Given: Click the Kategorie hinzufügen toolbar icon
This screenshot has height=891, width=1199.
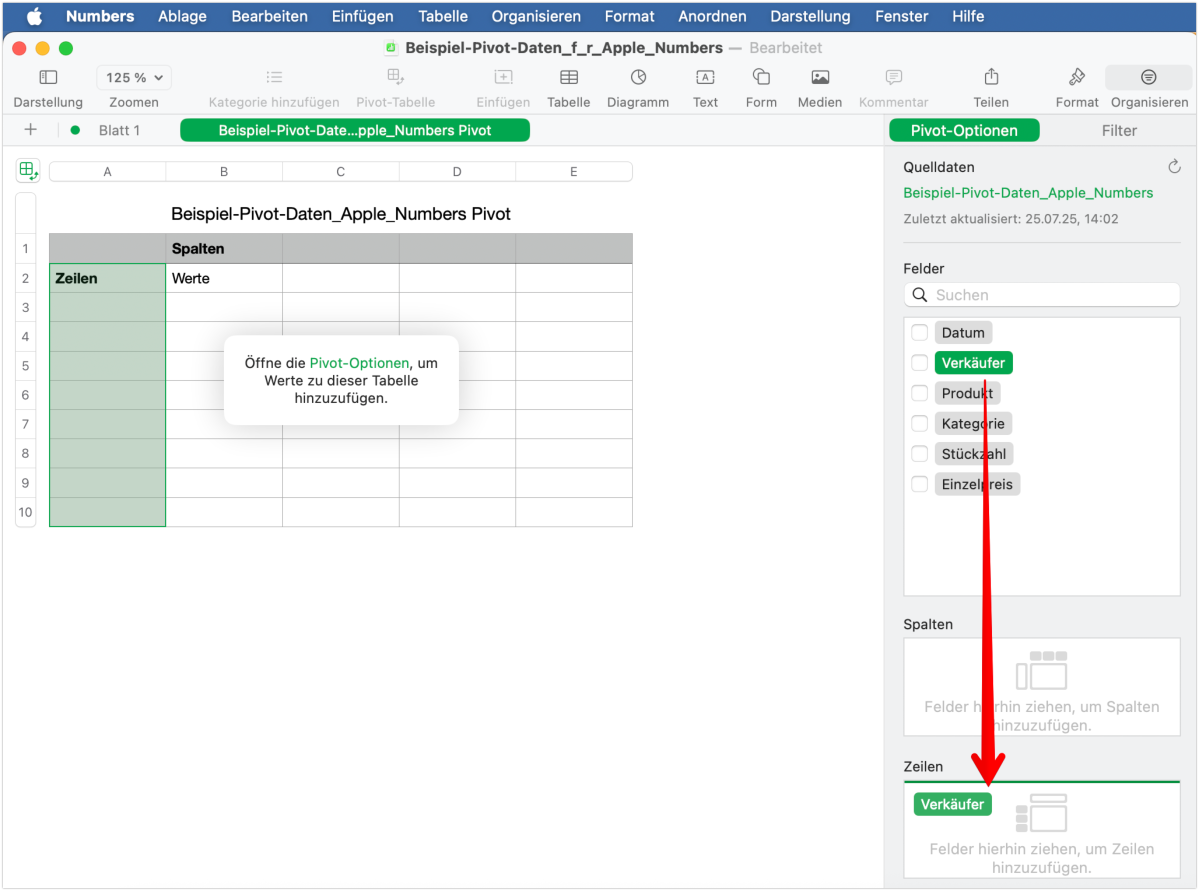Looking at the screenshot, I should (274, 77).
